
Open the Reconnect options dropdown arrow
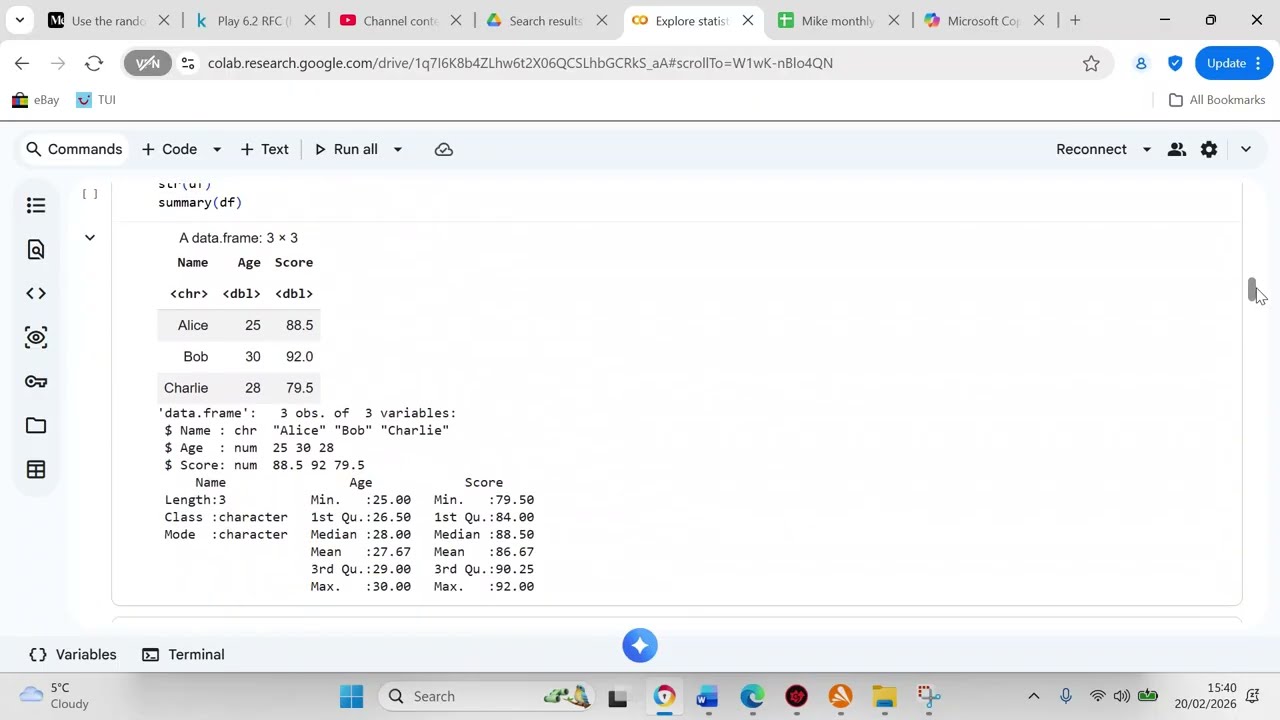tap(1146, 149)
